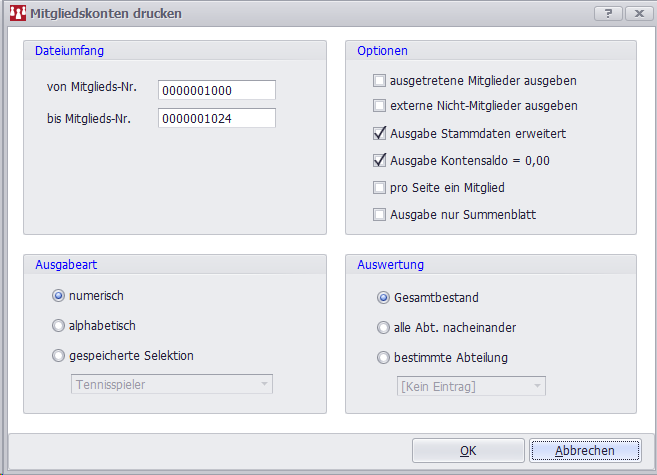Open the Tennisspieler selection dropdown

(x=171, y=384)
